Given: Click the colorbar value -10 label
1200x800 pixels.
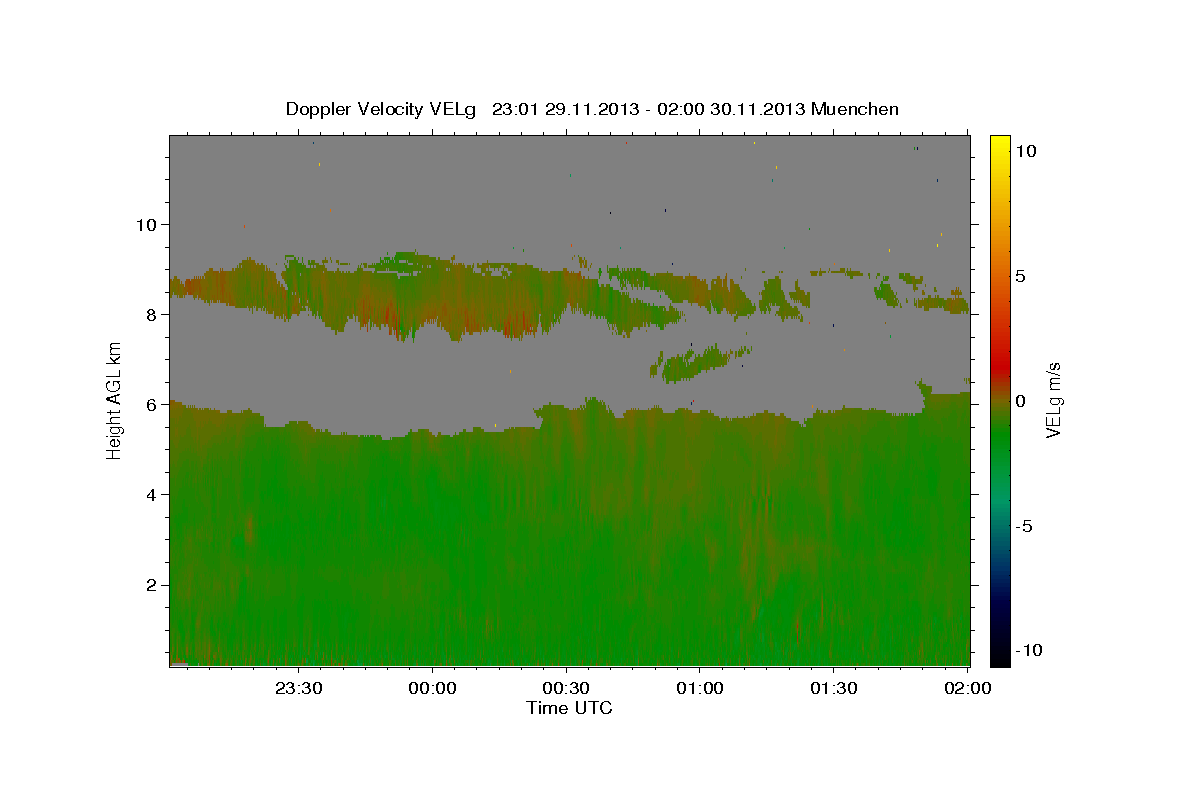Looking at the screenshot, I should pyautogui.click(x=1028, y=651).
